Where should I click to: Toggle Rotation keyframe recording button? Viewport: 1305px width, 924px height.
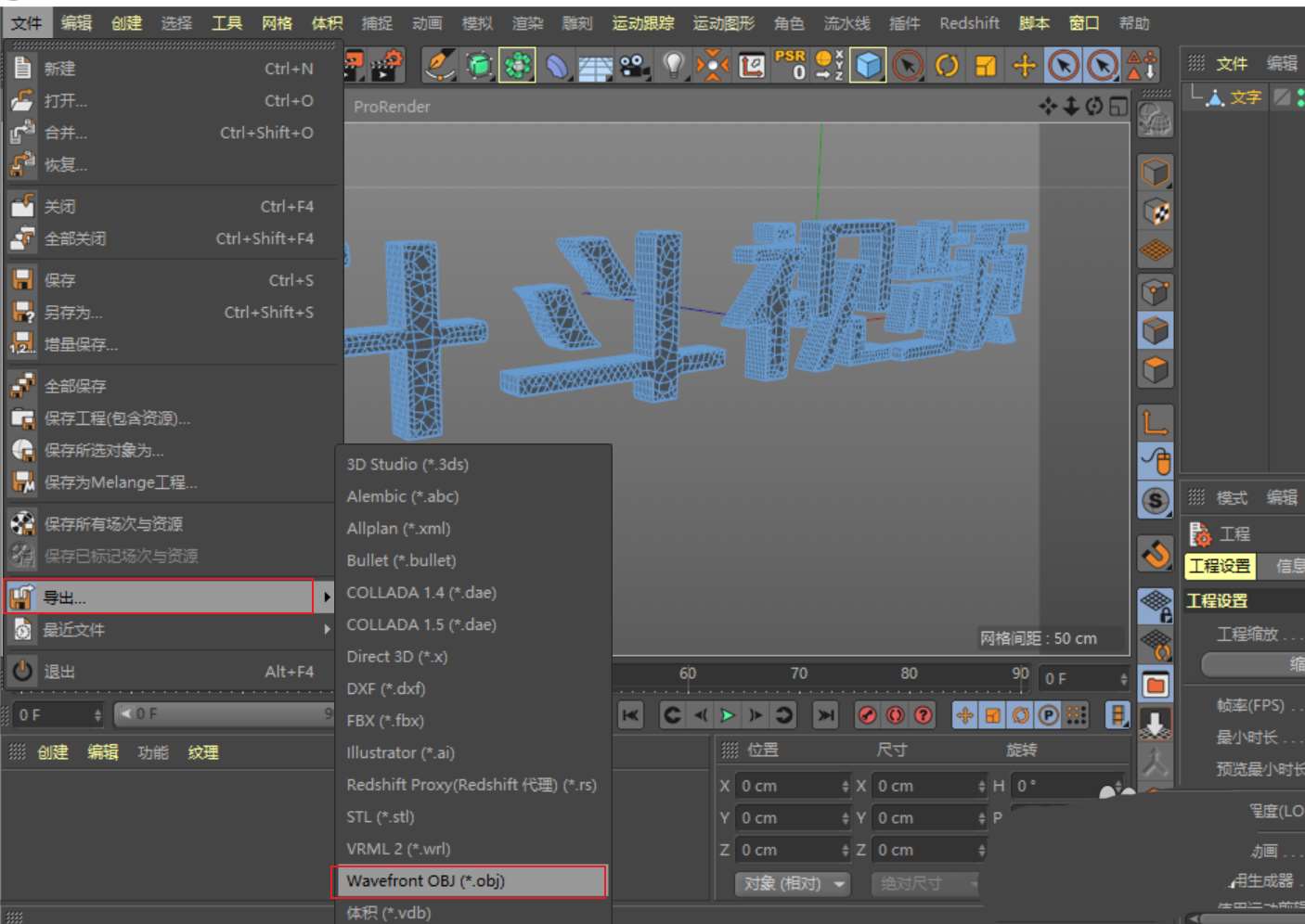click(1021, 714)
